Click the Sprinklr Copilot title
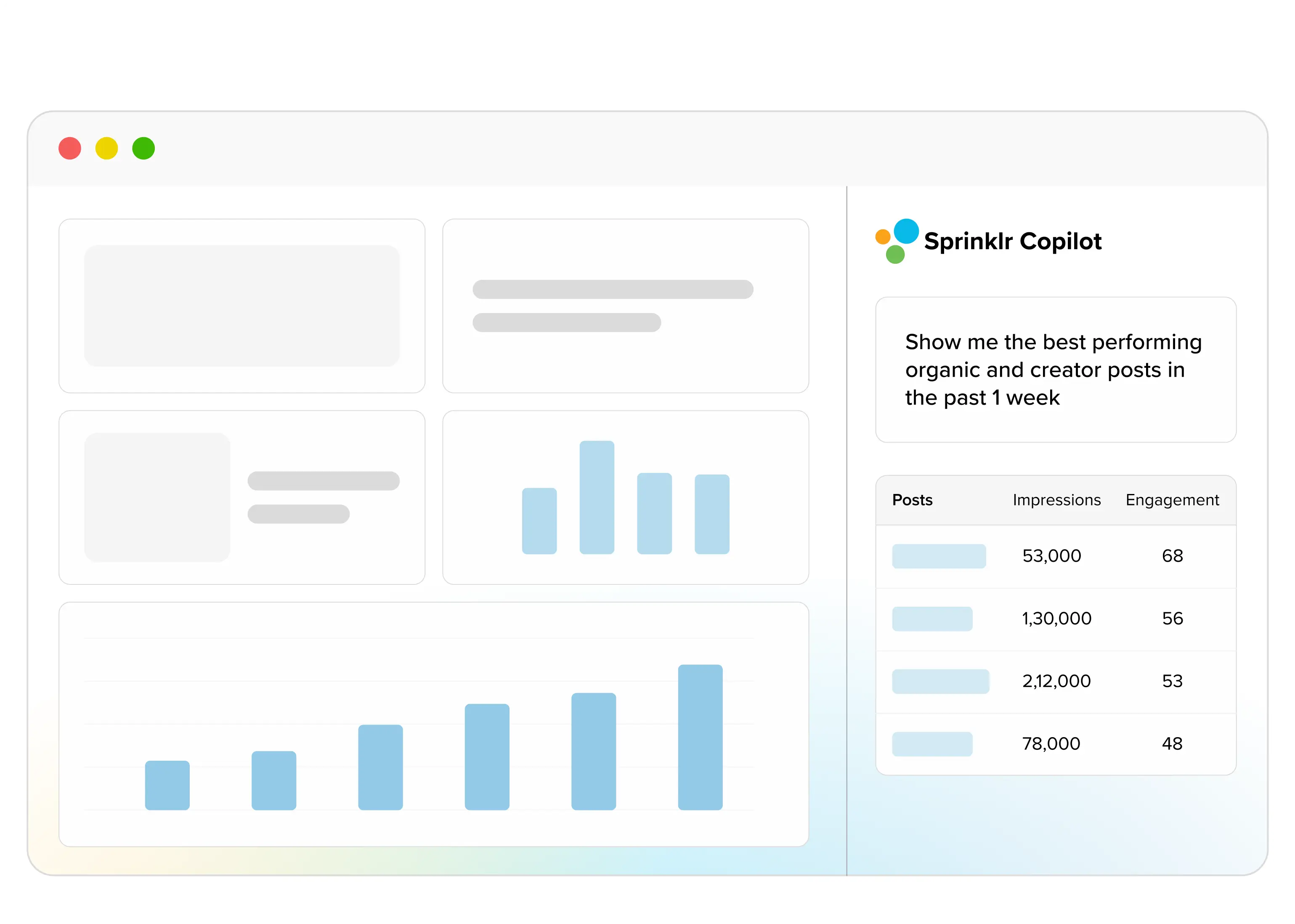Viewport: 1295px width, 924px height. pyautogui.click(x=1013, y=241)
